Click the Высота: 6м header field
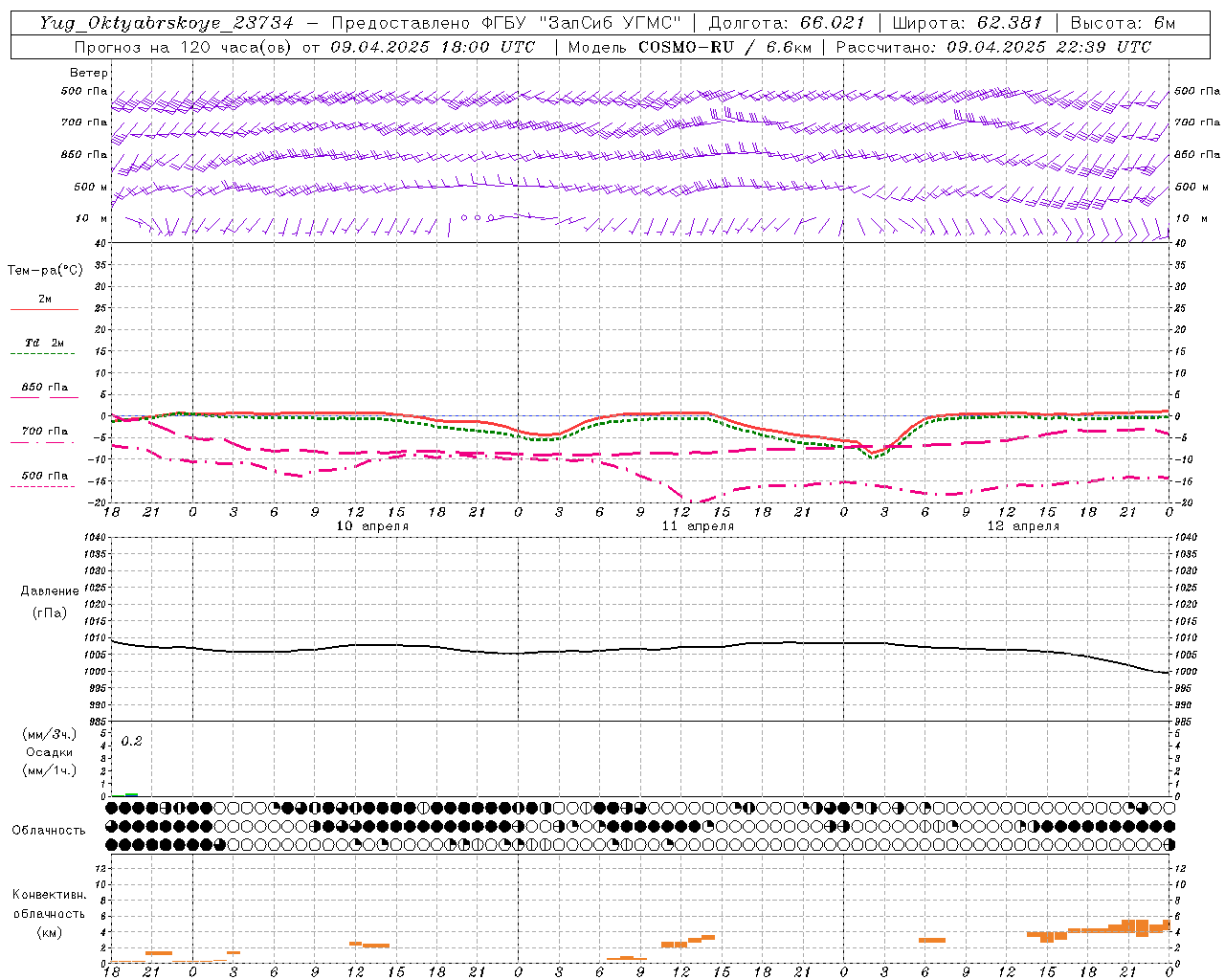 point(1123,23)
